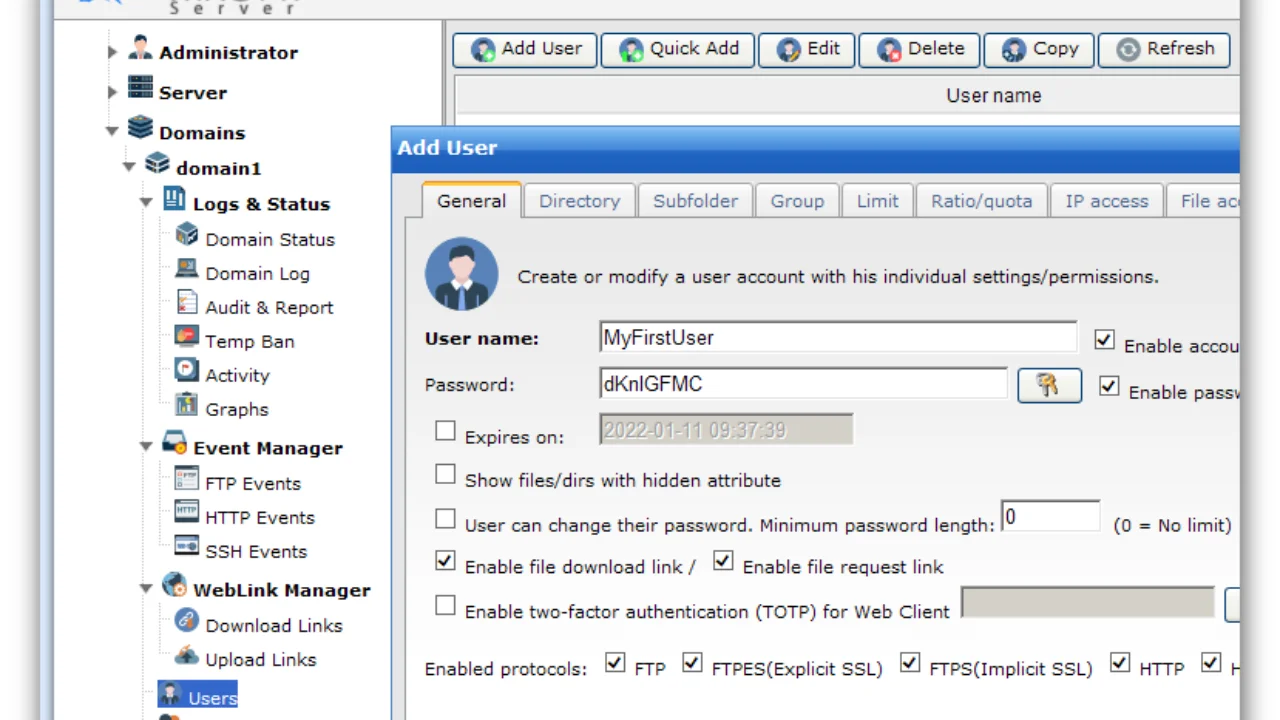Click the Temp Ban icon
This screenshot has width=1280, height=720.
[187, 337]
